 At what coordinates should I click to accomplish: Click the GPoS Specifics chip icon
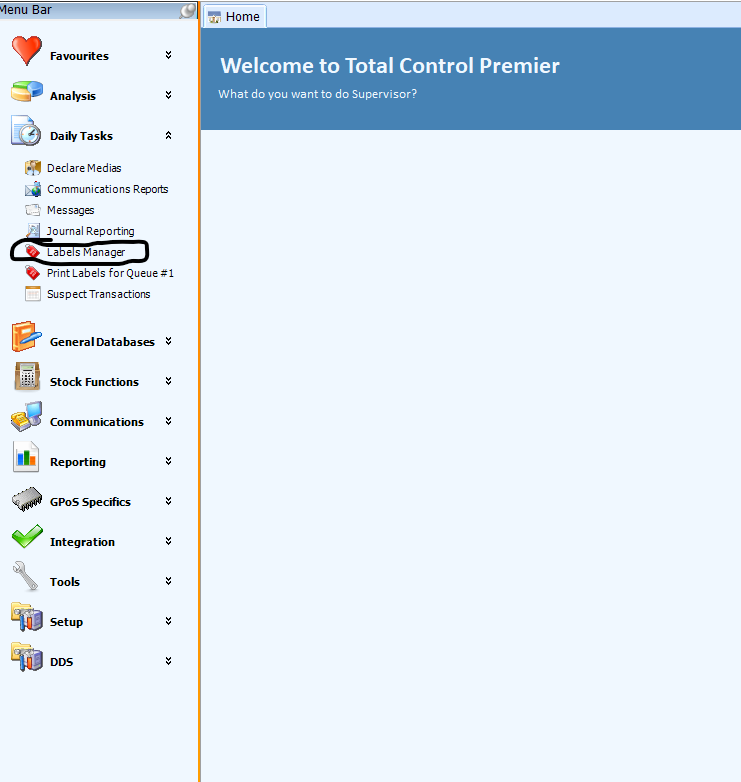27,499
